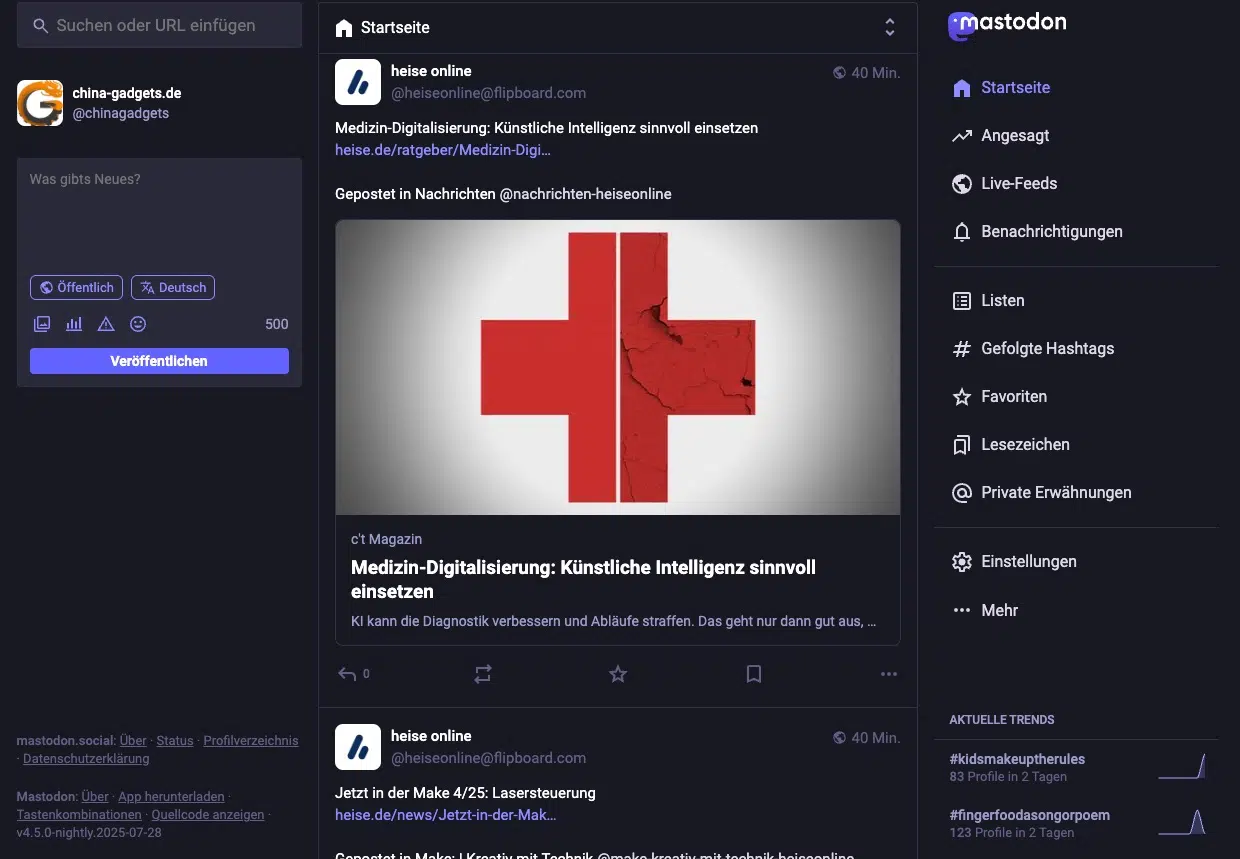Click the china-gadgets.de profile name
The image size is (1240, 859).
(127, 93)
